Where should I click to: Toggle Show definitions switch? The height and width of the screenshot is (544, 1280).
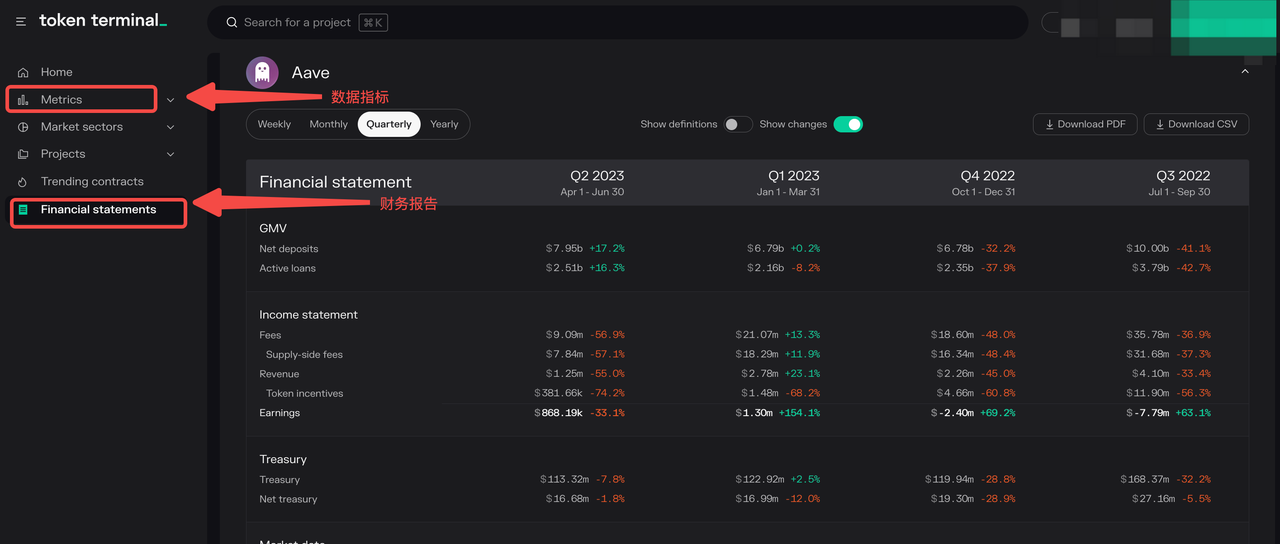pos(738,124)
